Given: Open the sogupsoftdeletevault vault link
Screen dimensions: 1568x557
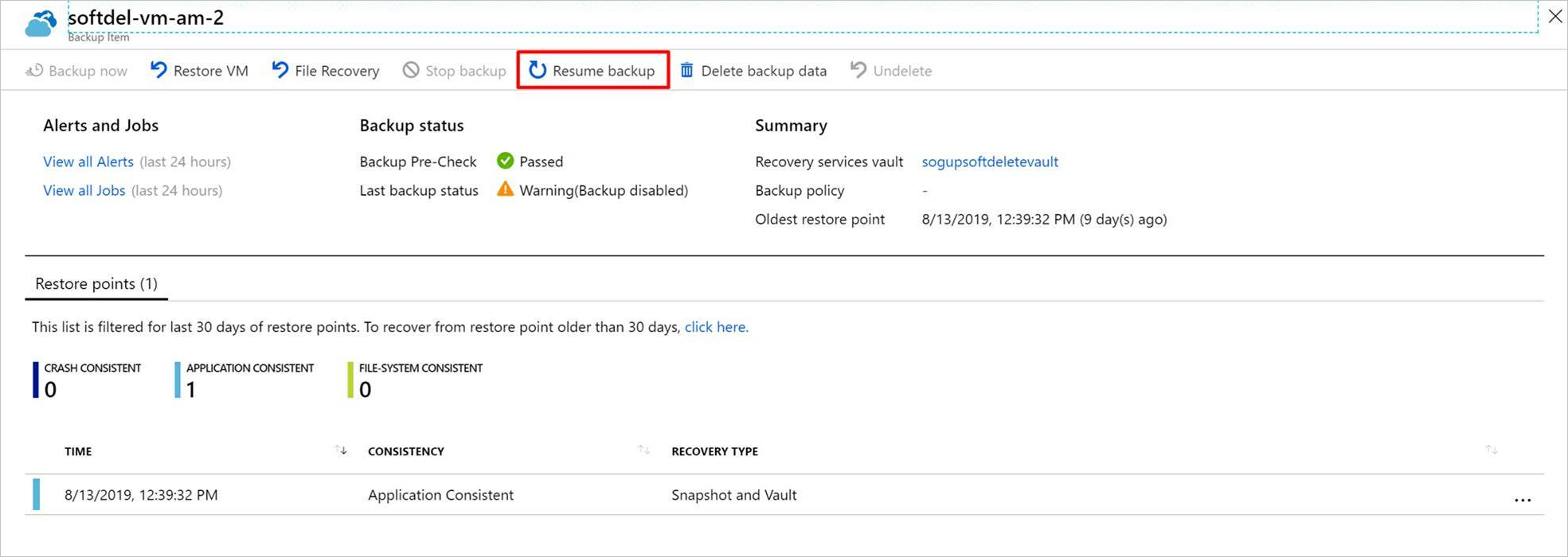Looking at the screenshot, I should 990,162.
